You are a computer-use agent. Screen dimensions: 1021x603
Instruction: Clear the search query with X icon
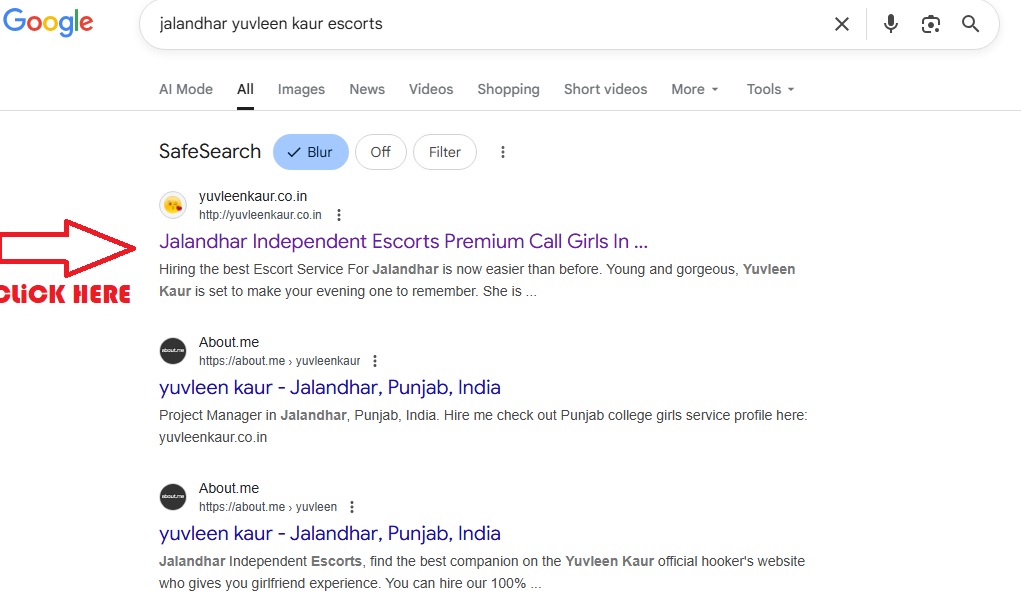click(842, 24)
